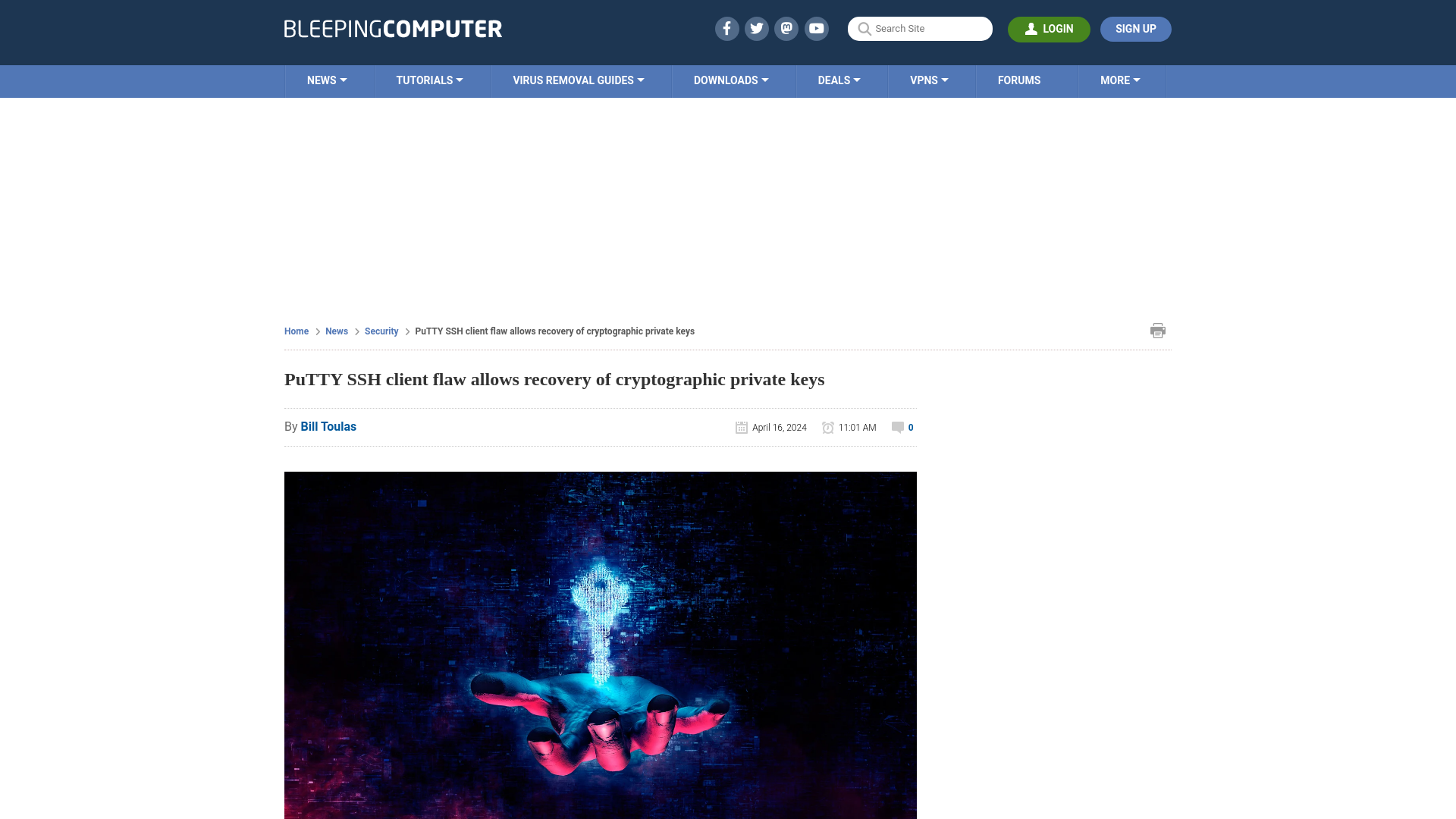Select the FORUMS menu item
Viewport: 1456px width, 819px height.
tap(1019, 80)
